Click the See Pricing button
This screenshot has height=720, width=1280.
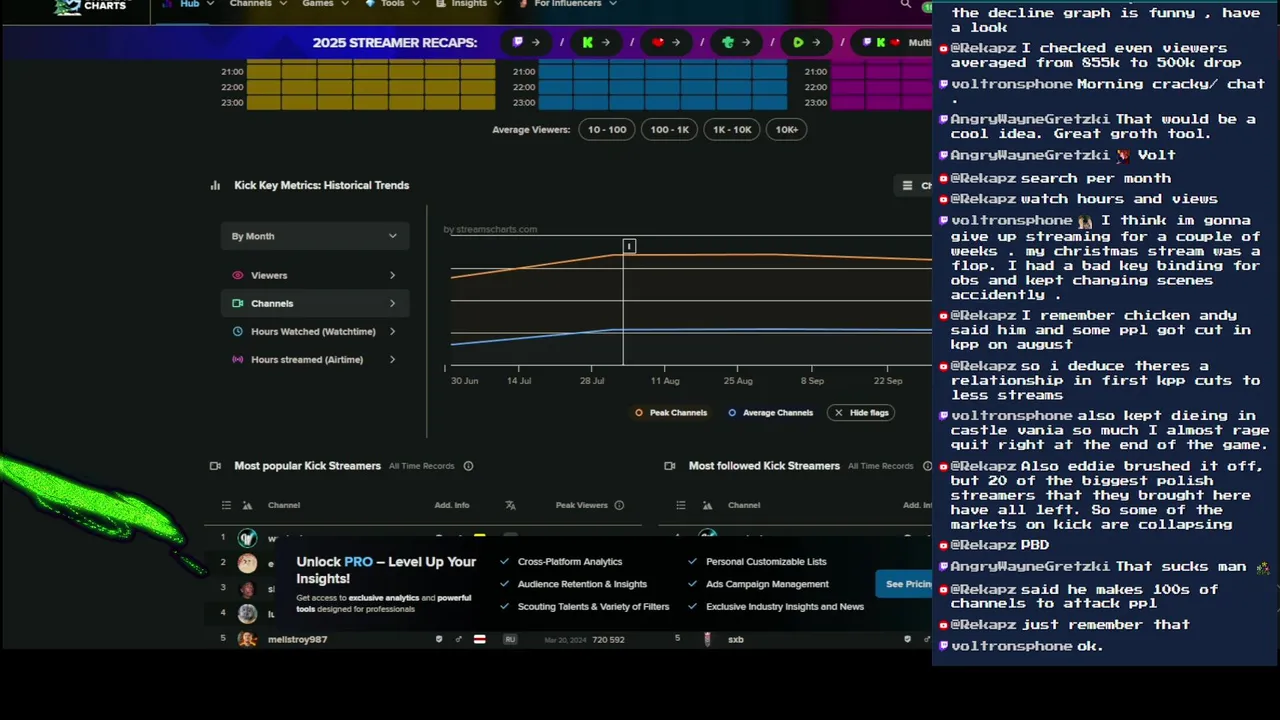point(905,584)
